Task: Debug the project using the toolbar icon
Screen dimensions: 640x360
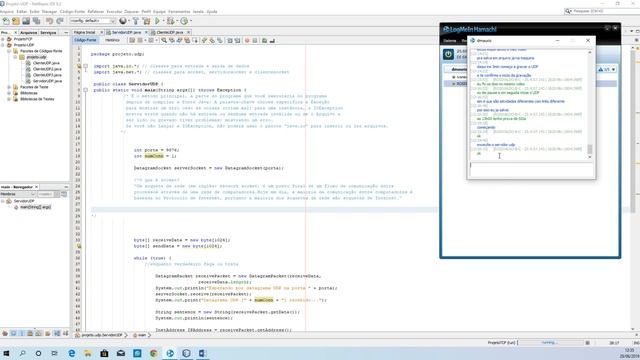Action: pyautogui.click(x=171, y=21)
